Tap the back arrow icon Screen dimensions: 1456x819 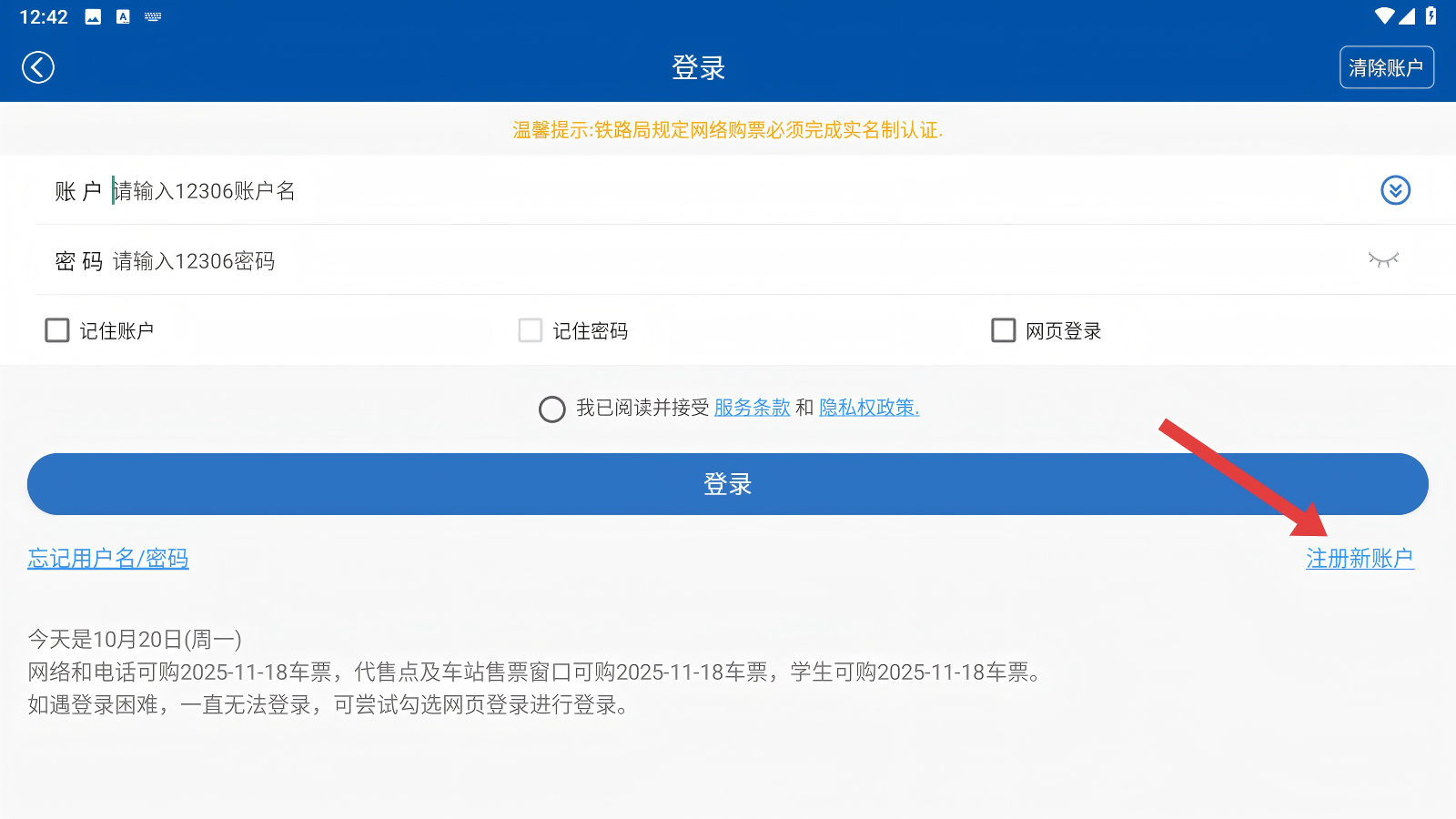pyautogui.click(x=38, y=67)
